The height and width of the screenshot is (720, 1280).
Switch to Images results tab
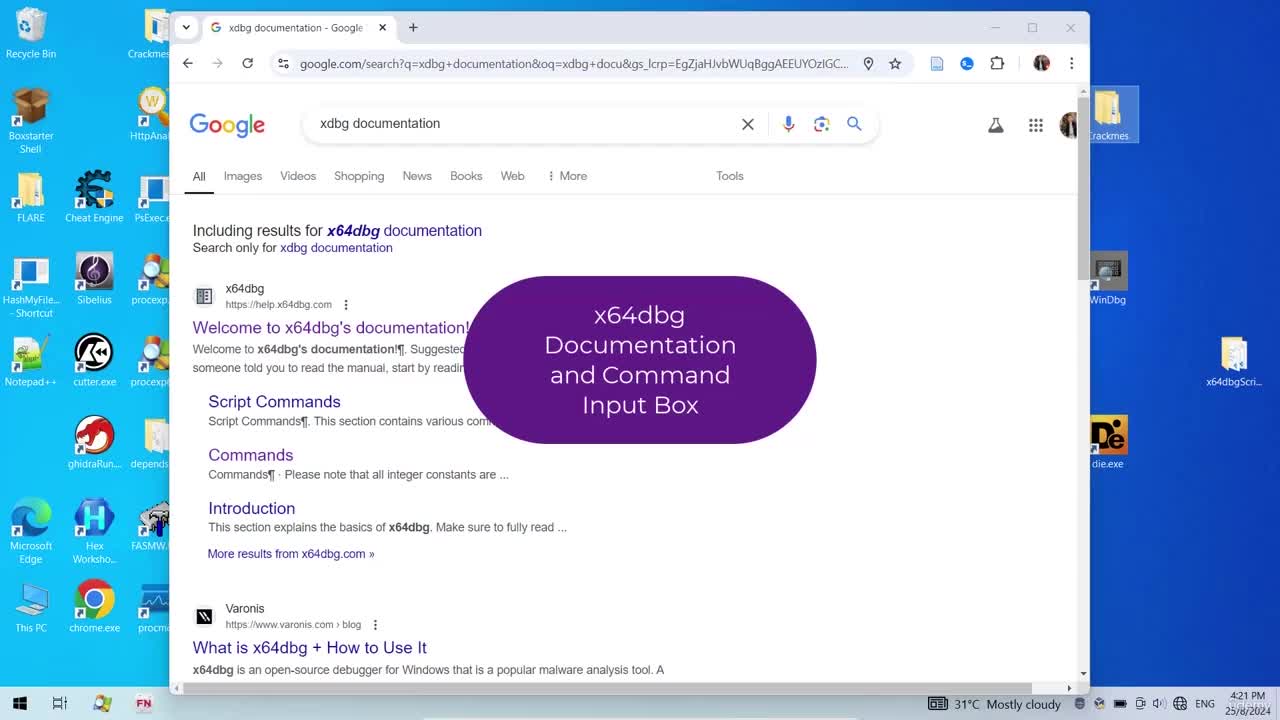(x=243, y=176)
